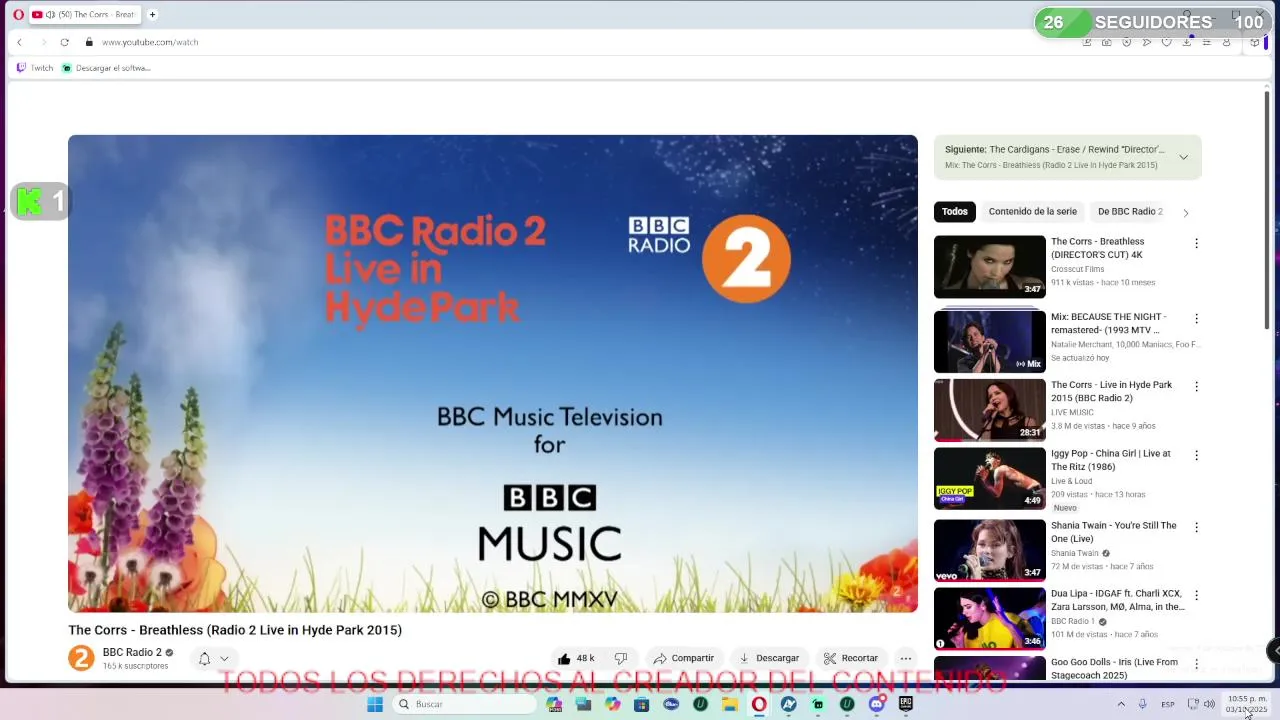
Task: Open the Twitch bookmark
Action: click(36, 68)
